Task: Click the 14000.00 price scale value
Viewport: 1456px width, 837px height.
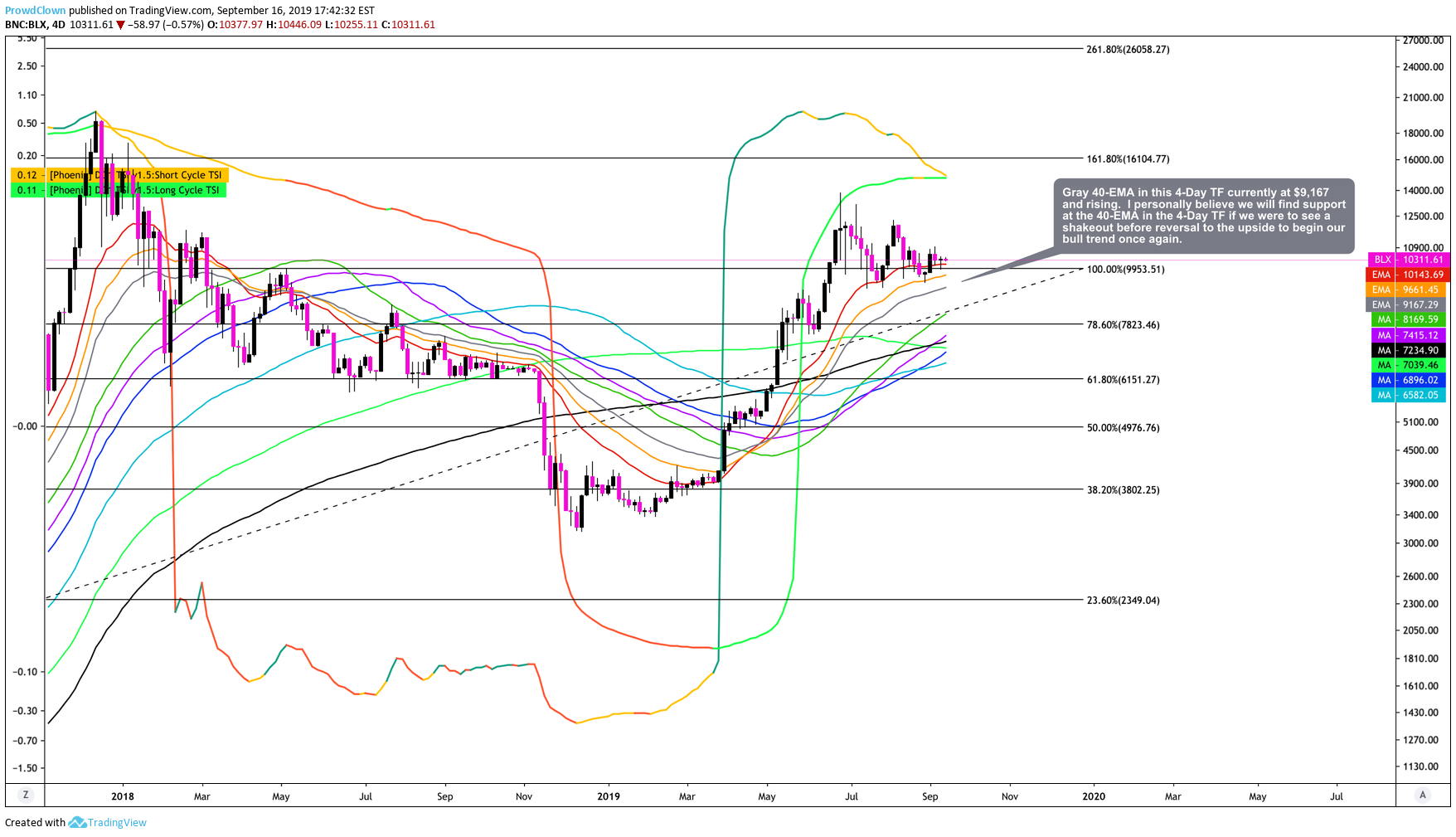Action: click(1423, 190)
